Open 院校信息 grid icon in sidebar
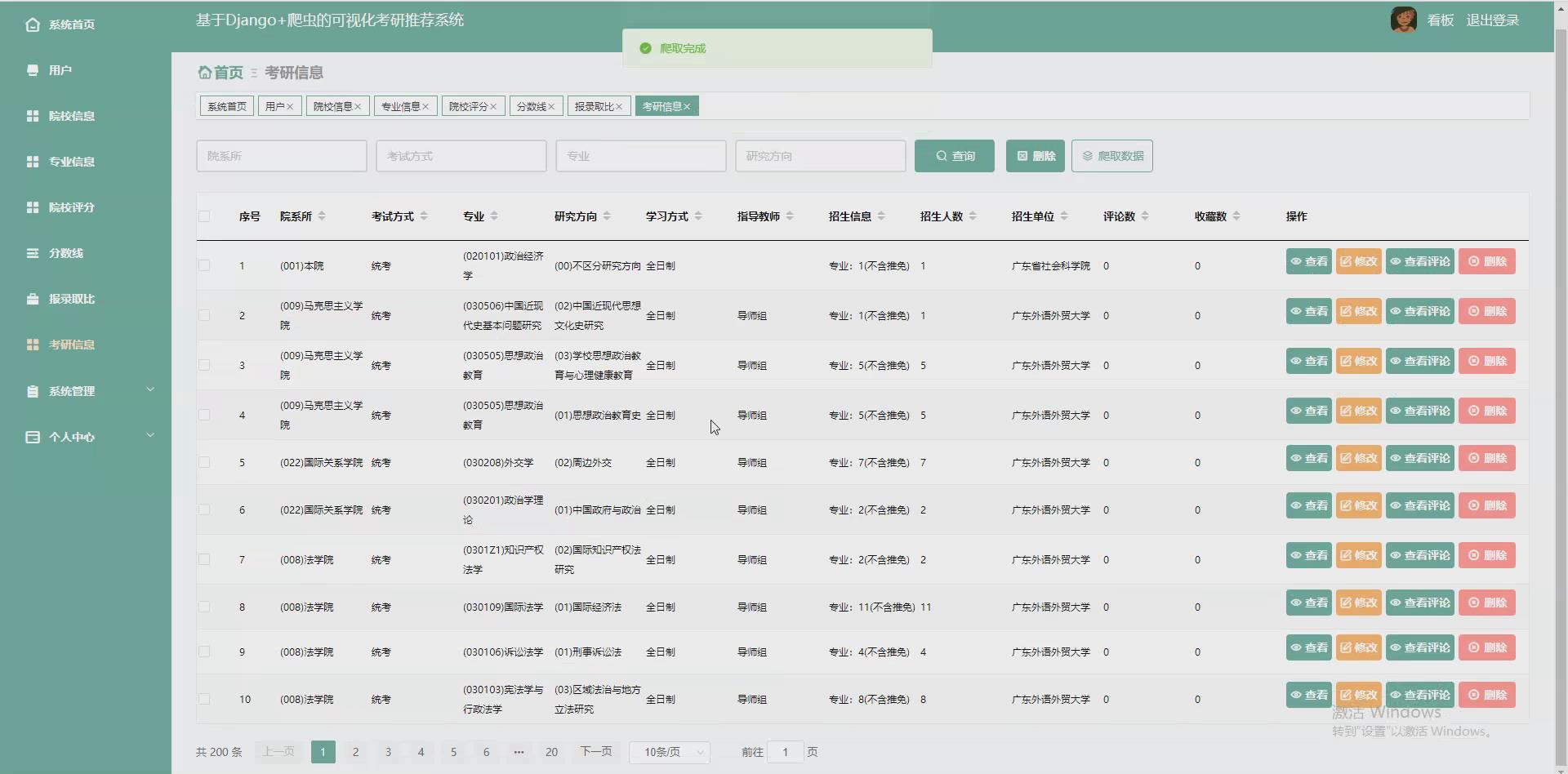Viewport: 1568px width, 774px height. pyautogui.click(x=33, y=116)
